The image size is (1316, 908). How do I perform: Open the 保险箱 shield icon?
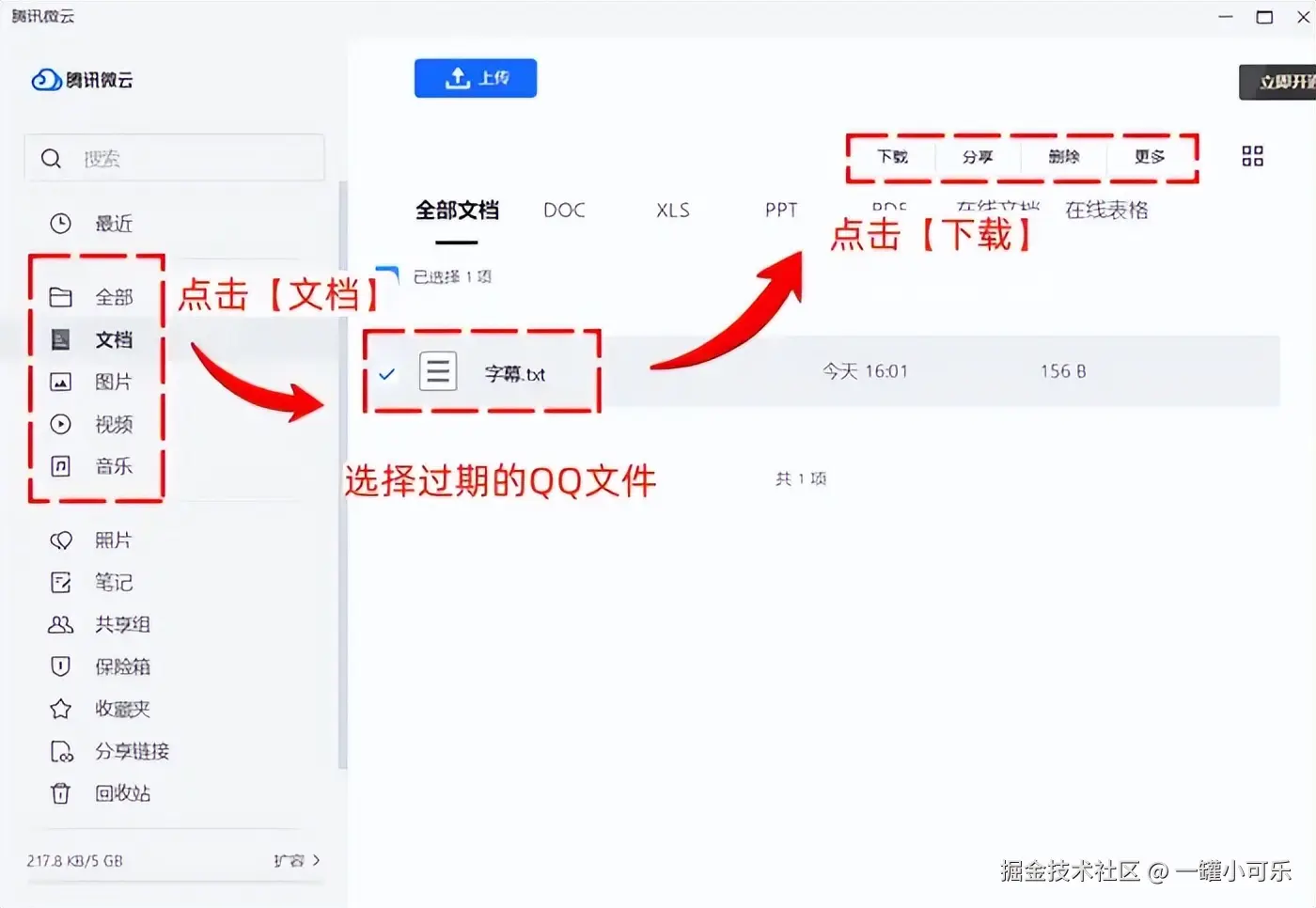pyautogui.click(x=60, y=666)
